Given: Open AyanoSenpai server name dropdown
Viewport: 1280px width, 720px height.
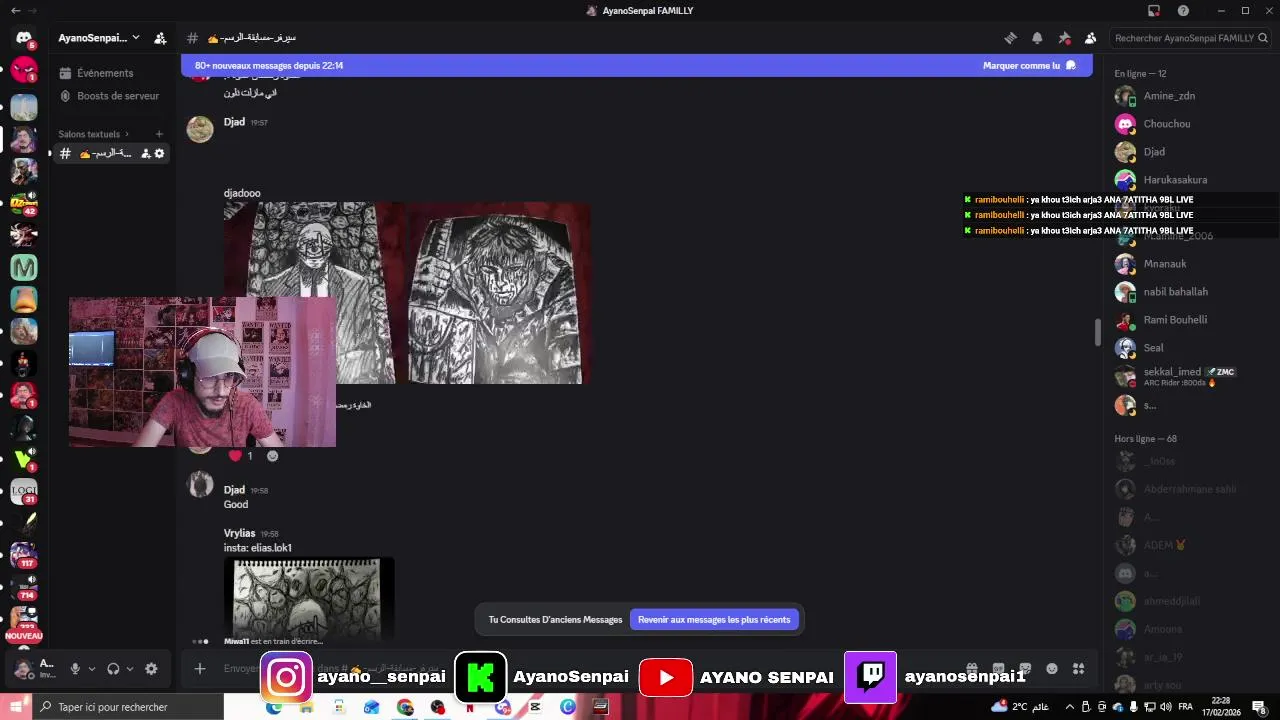Looking at the screenshot, I should (99, 38).
